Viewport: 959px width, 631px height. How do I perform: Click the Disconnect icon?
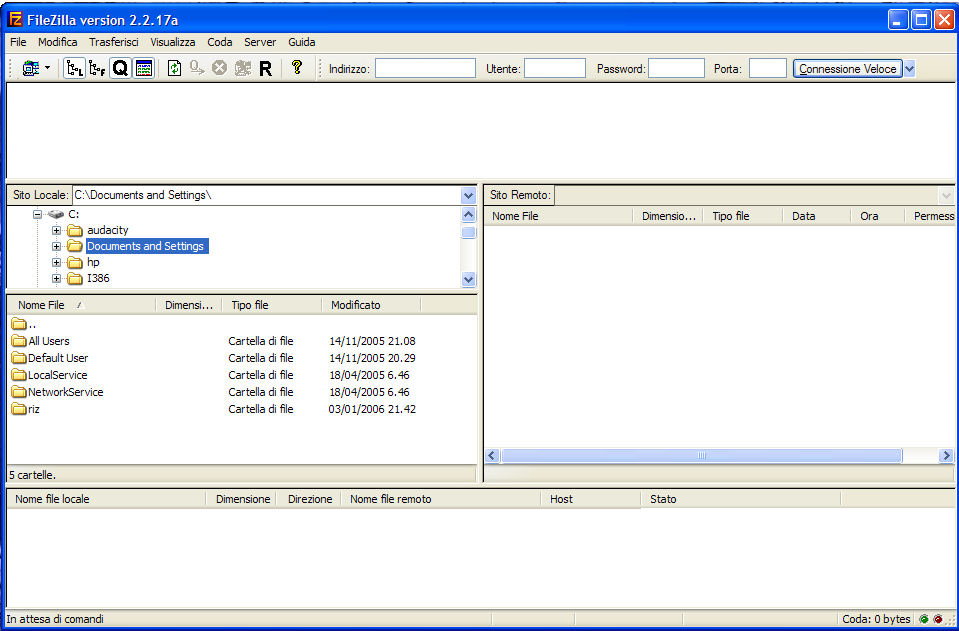pos(243,68)
